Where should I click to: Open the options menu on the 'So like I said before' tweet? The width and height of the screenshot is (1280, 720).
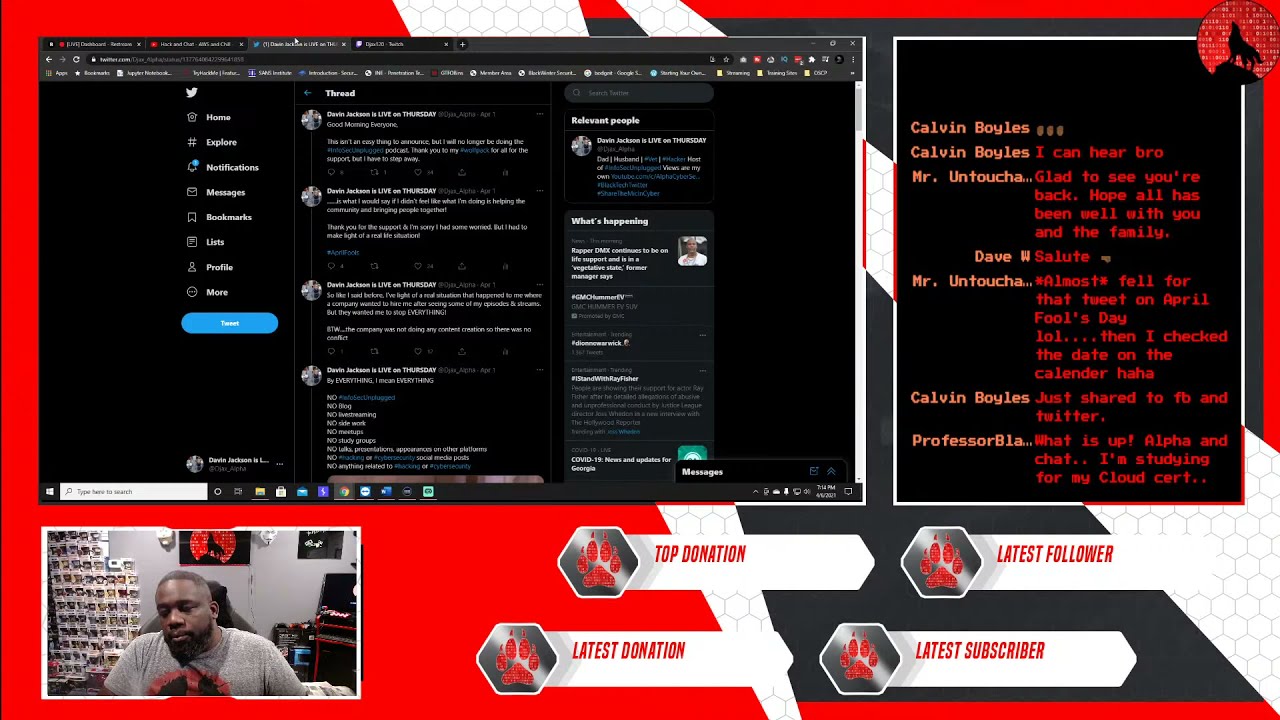tap(539, 285)
